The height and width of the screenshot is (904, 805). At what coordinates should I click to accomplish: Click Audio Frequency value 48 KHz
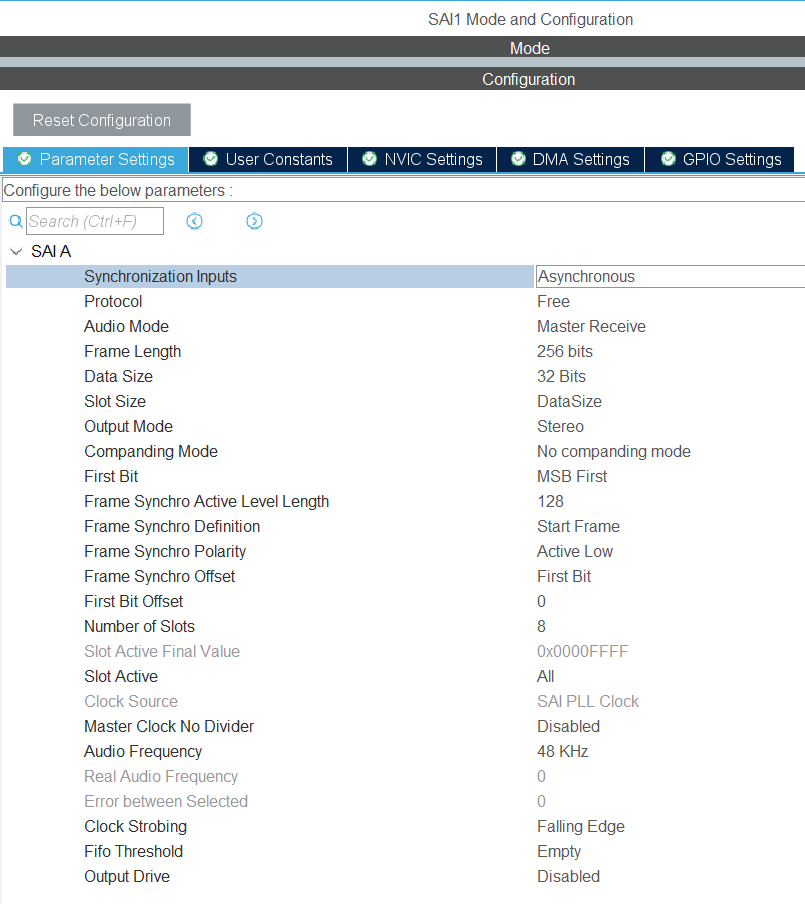(x=562, y=751)
